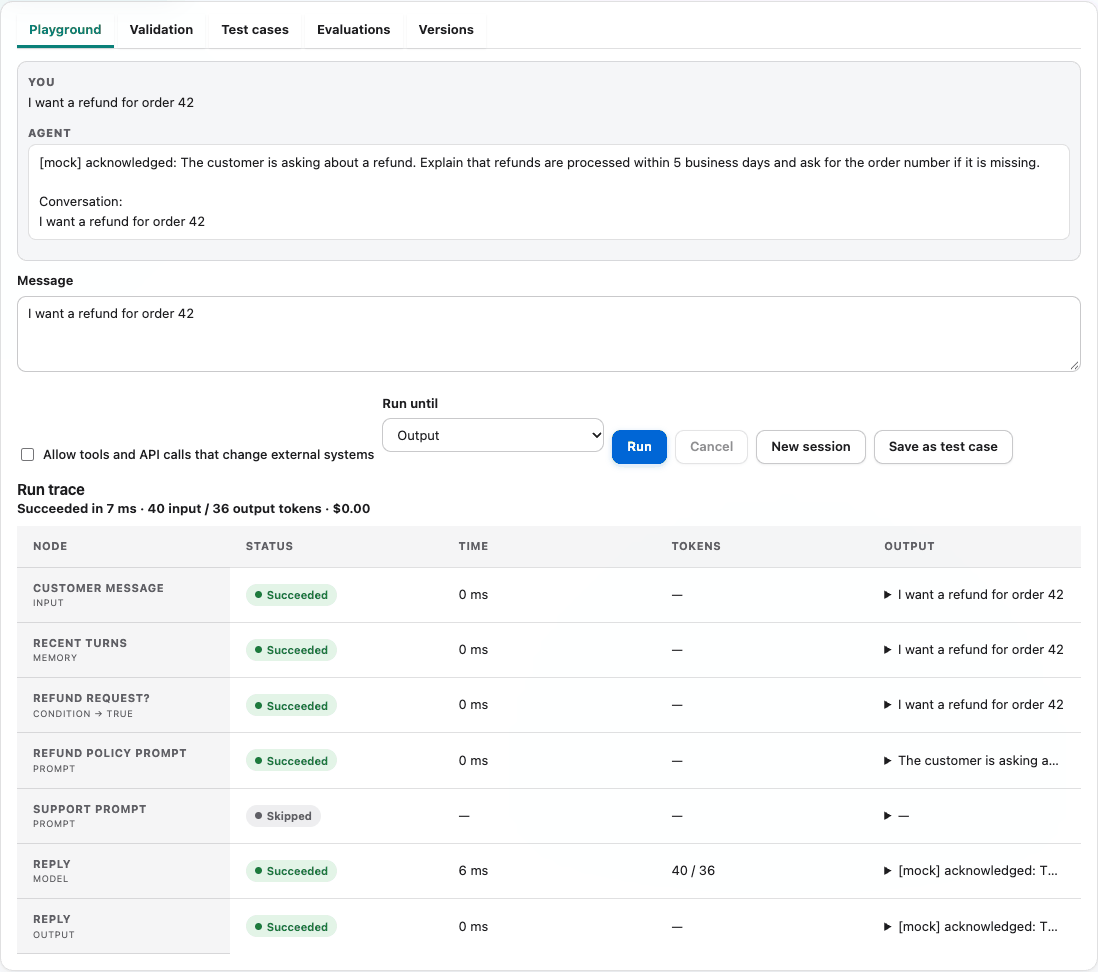The image size is (1098, 972).
Task: Click the Run trace summary line
Action: 193,509
